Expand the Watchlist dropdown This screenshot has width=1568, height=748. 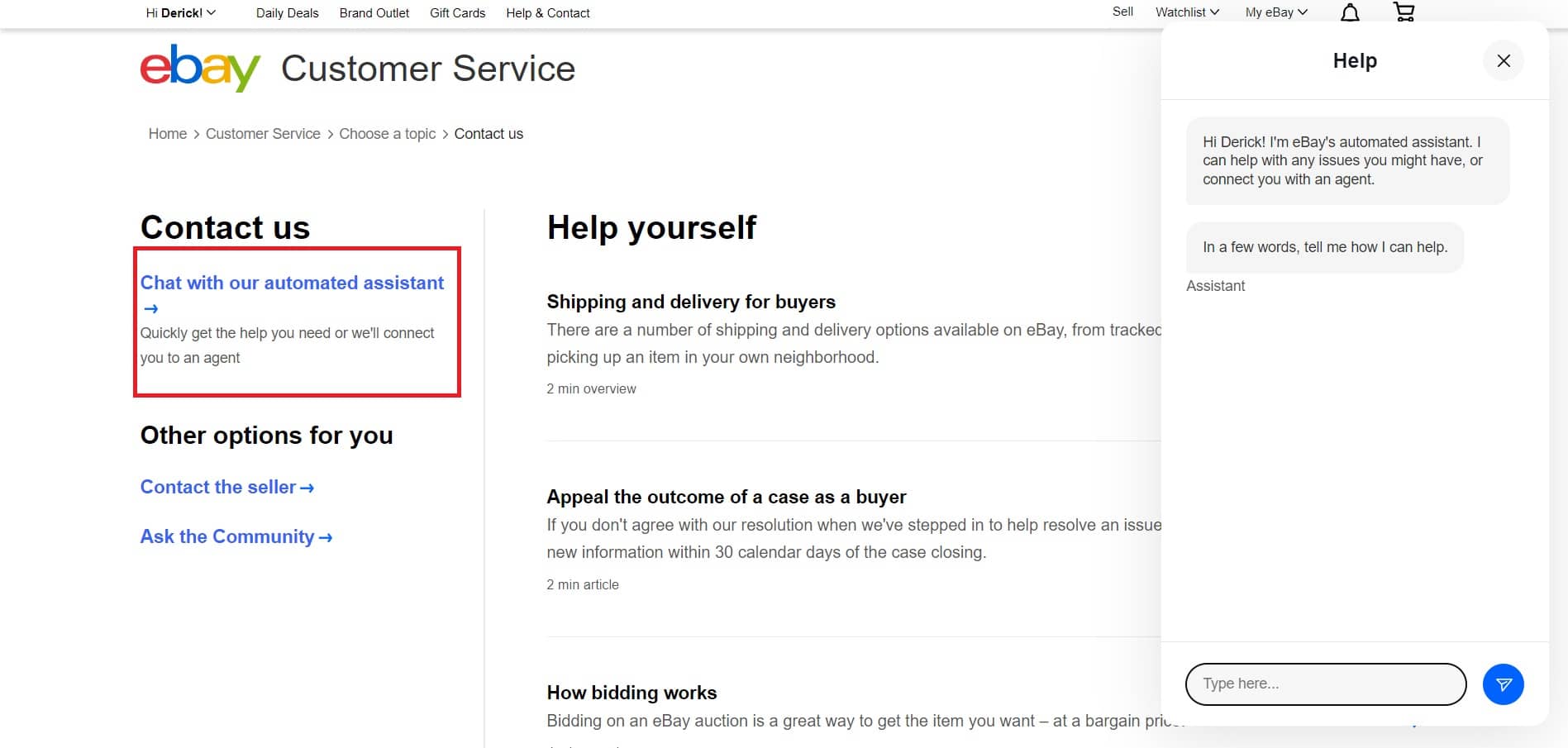(x=1187, y=12)
